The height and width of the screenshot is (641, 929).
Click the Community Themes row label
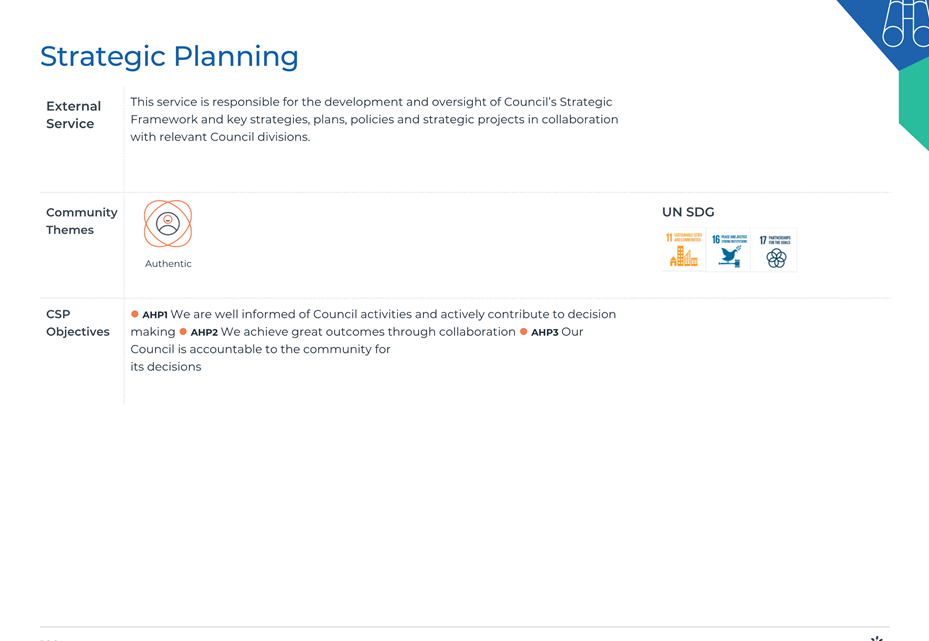(x=82, y=221)
